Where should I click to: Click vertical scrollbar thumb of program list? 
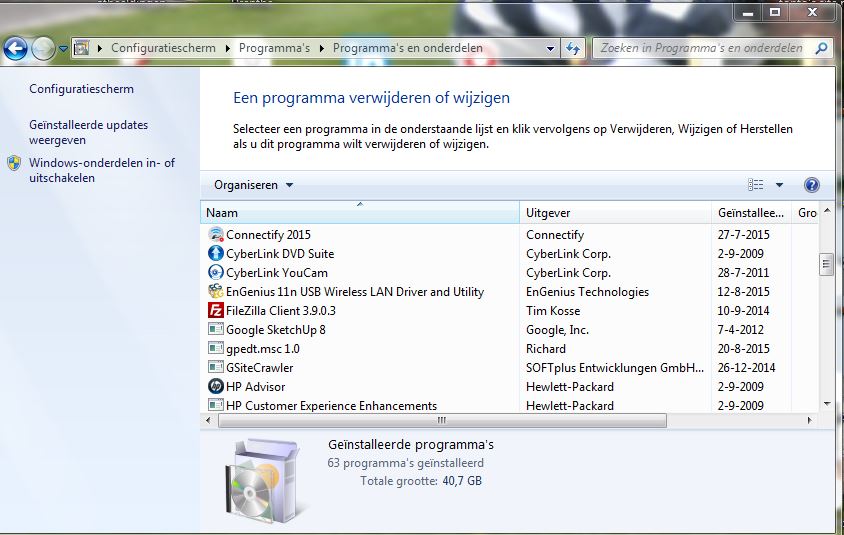(x=826, y=264)
